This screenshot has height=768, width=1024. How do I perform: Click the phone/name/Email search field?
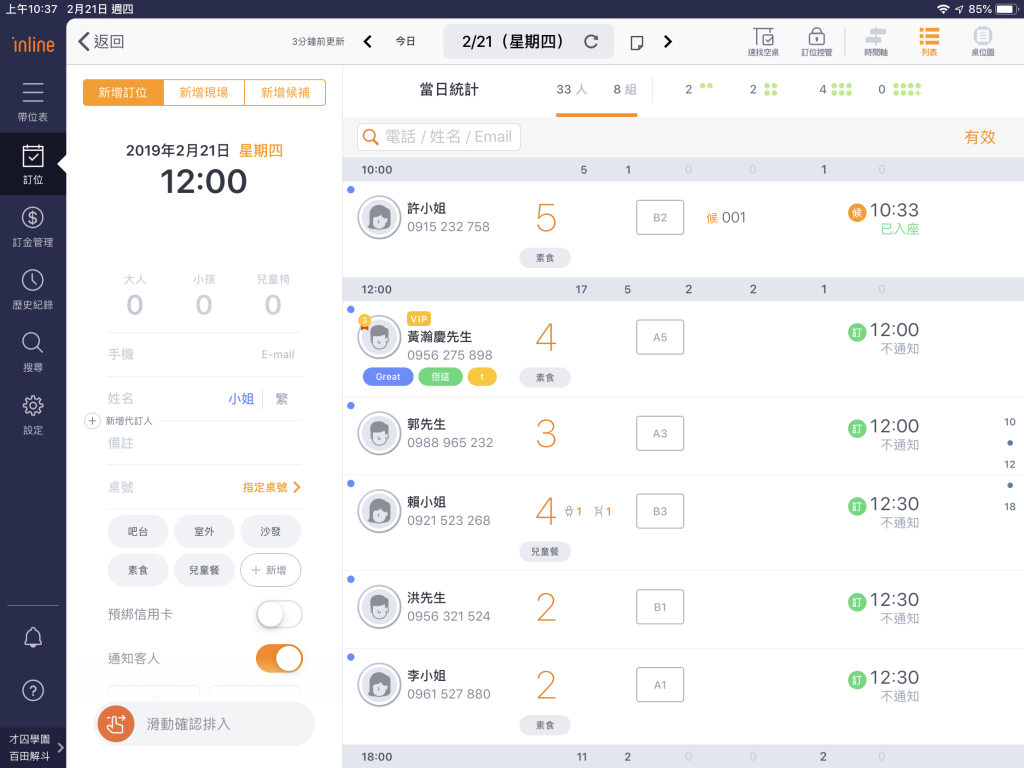440,137
